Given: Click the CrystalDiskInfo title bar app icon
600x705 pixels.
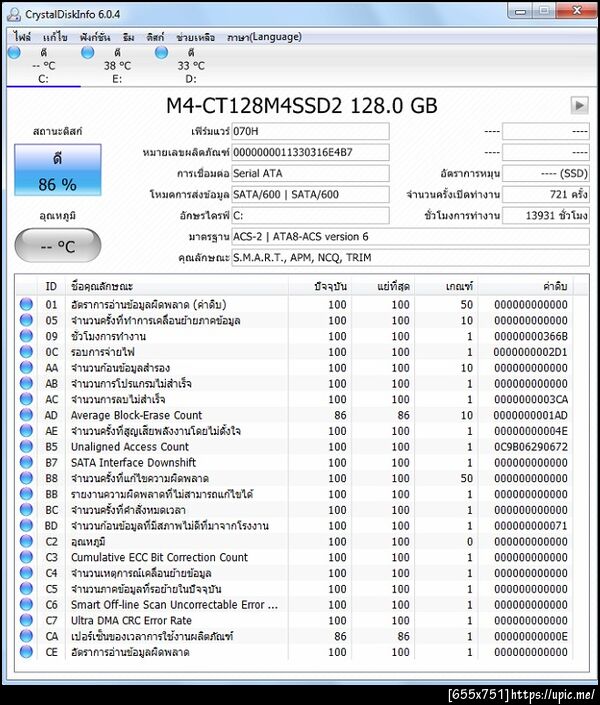Looking at the screenshot, I should click(14, 14).
